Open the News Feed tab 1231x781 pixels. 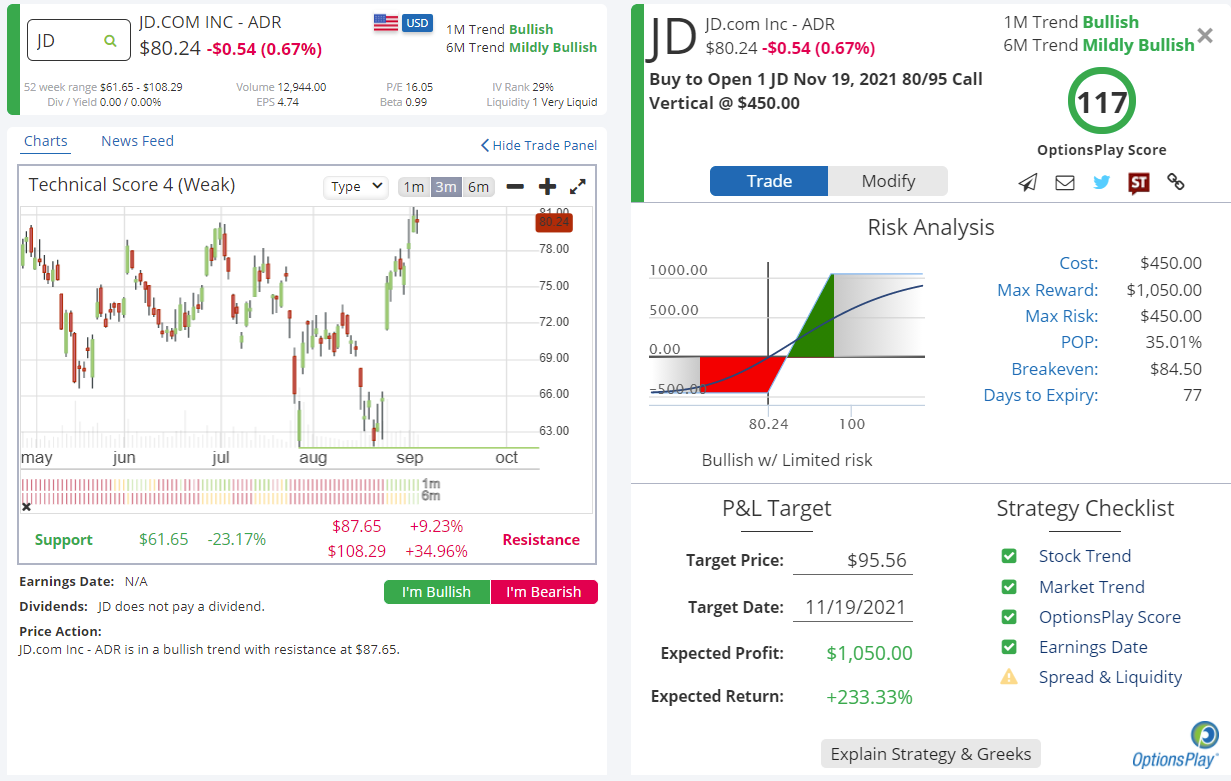(x=137, y=141)
